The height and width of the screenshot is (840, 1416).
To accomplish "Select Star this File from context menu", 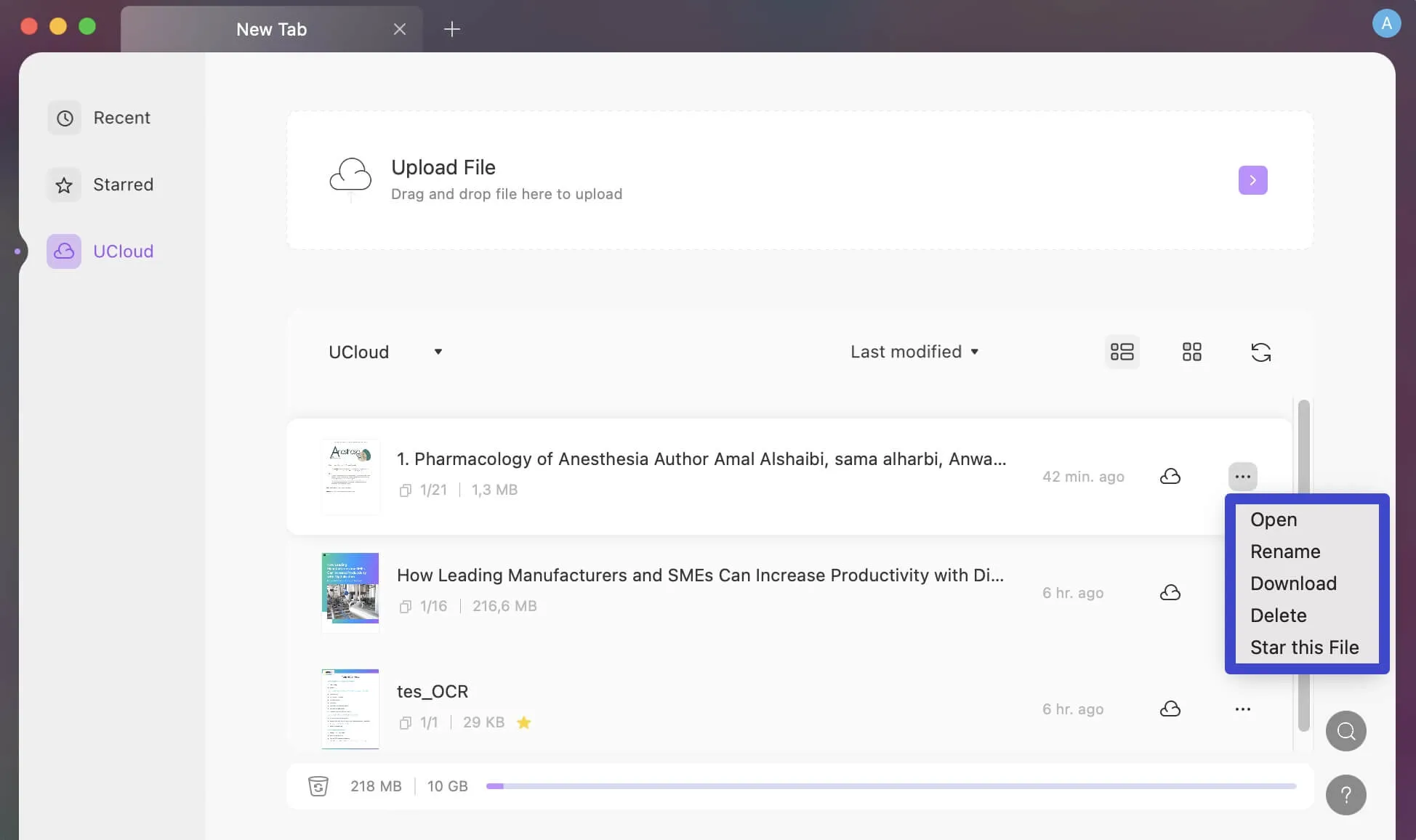I will point(1304,648).
